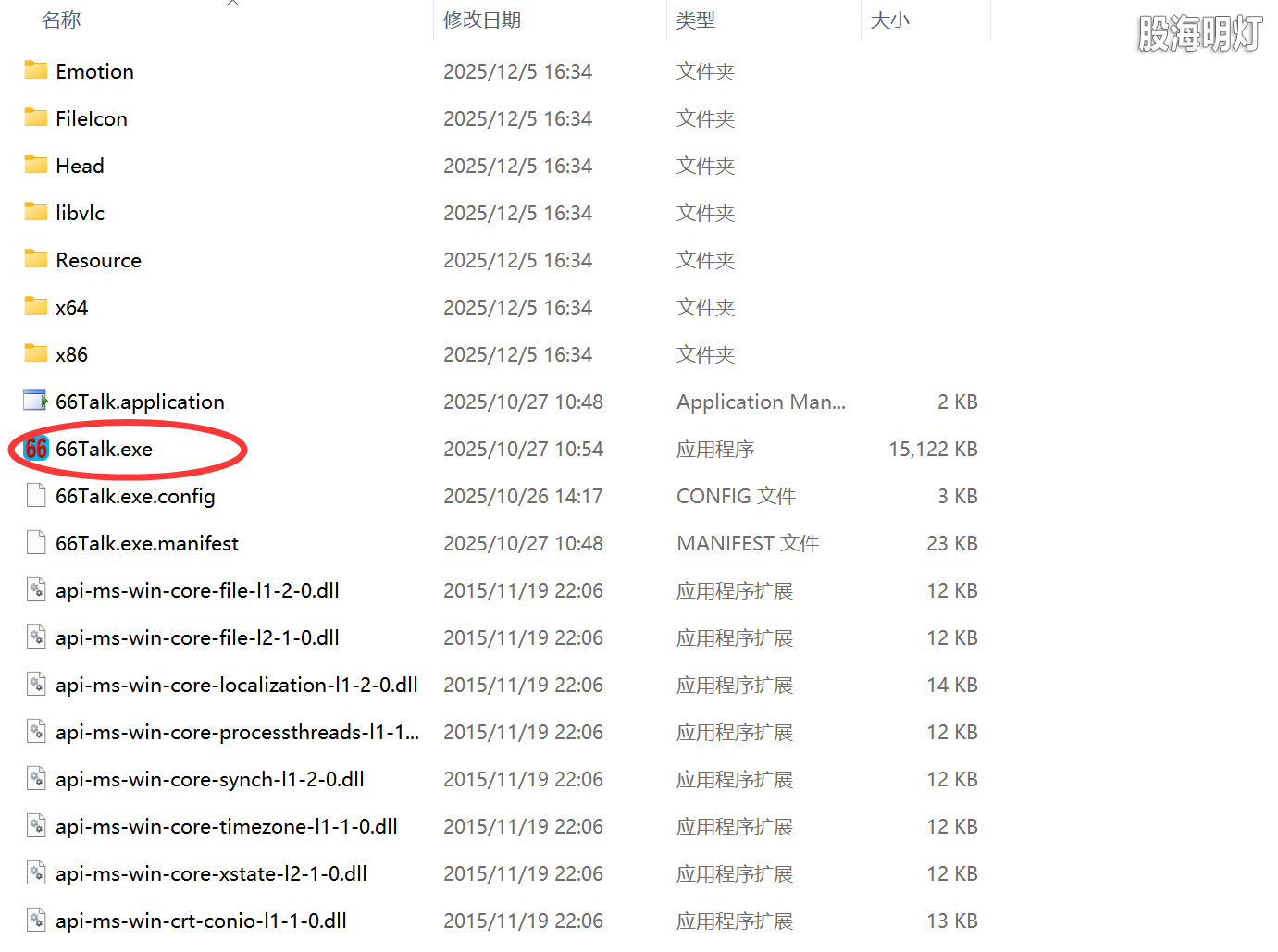Select the Emotion folder icon
Screen dimensions: 1278x952
36,70
